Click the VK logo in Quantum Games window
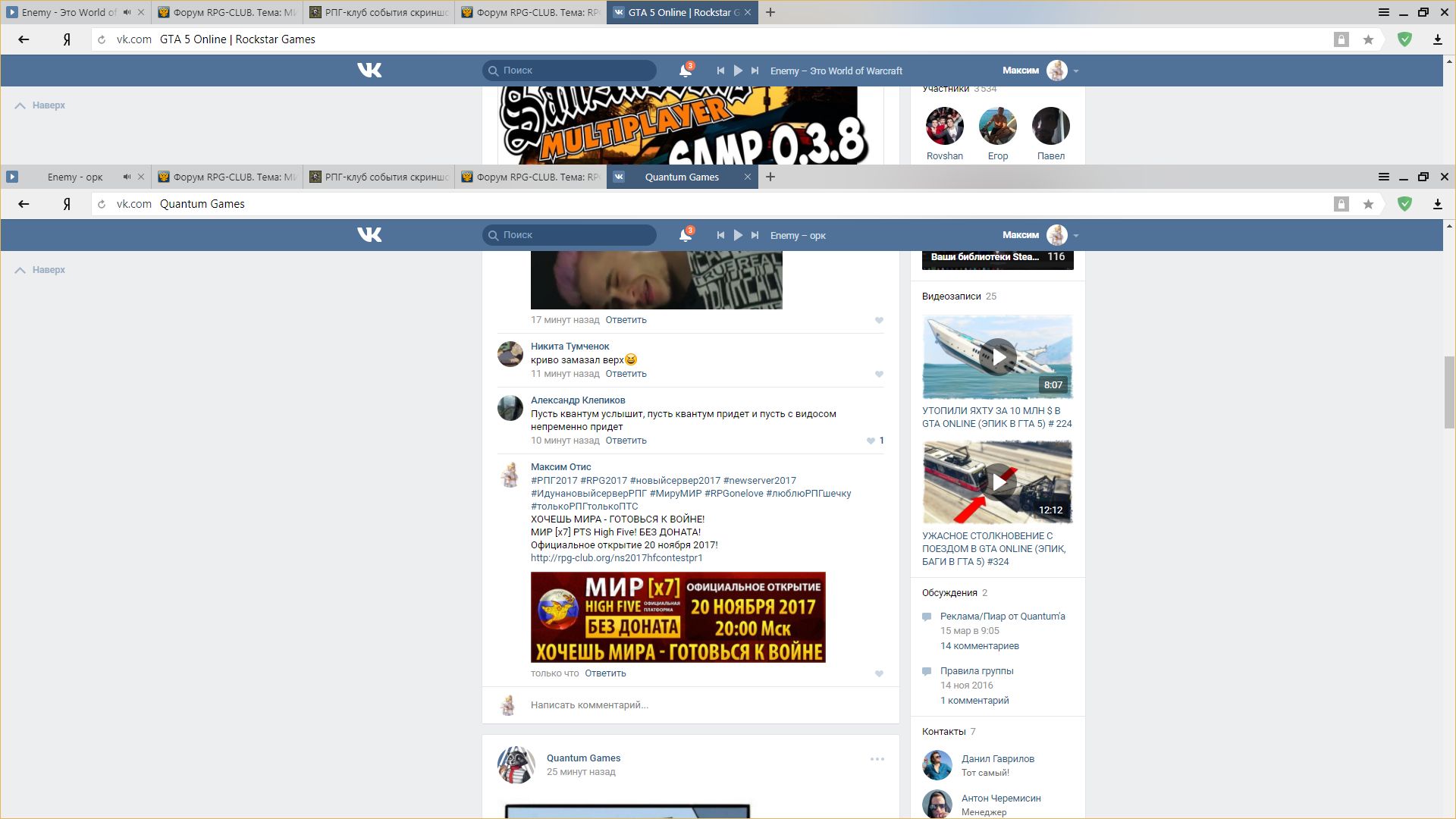This screenshot has height=819, width=1456. (369, 235)
